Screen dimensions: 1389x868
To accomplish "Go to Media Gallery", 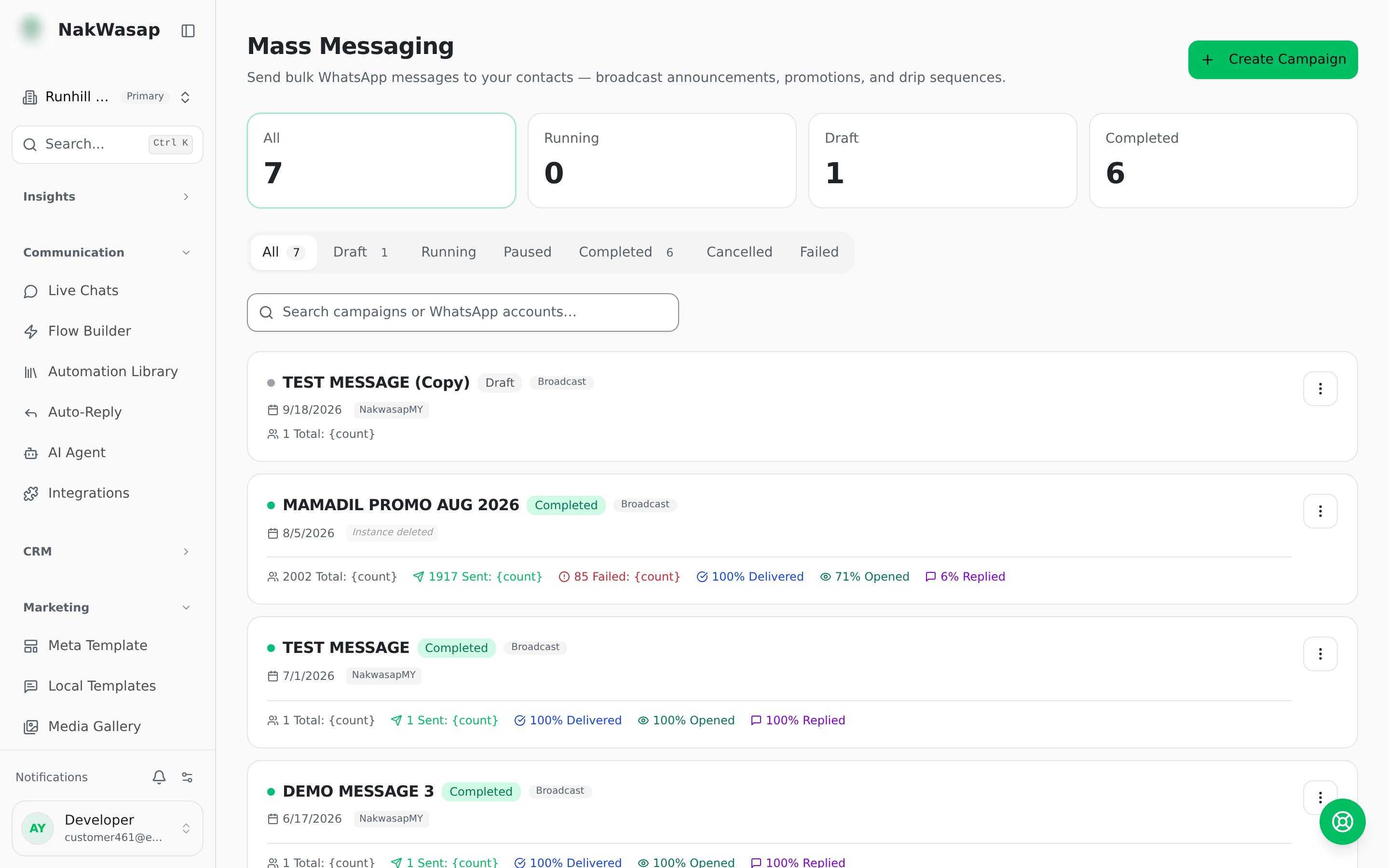I will point(108,727).
